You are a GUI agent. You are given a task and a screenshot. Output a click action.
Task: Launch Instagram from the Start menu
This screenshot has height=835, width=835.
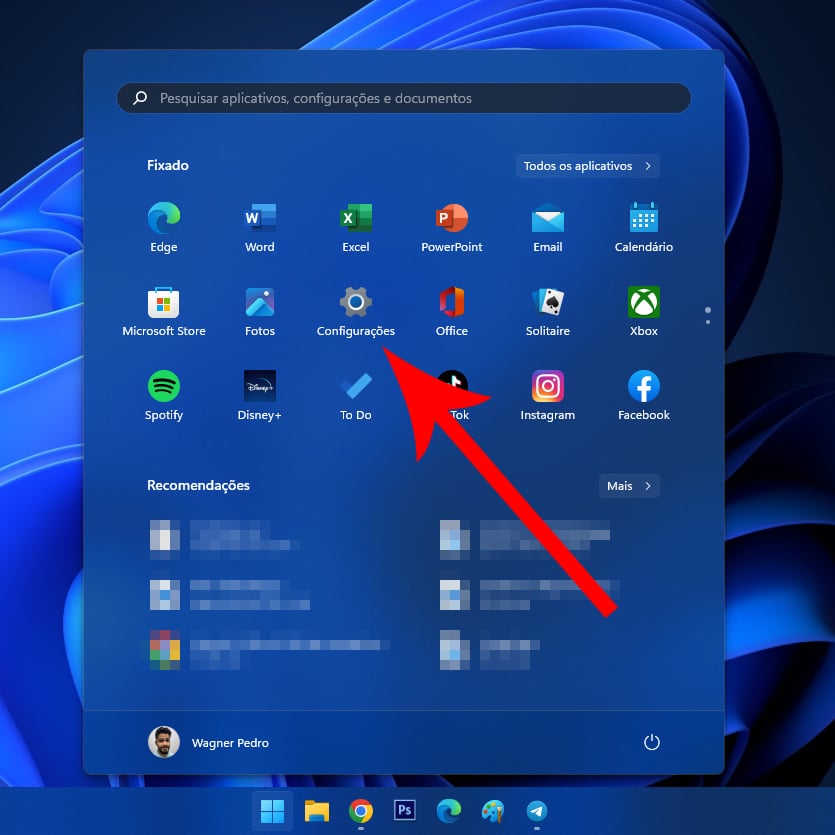point(547,385)
